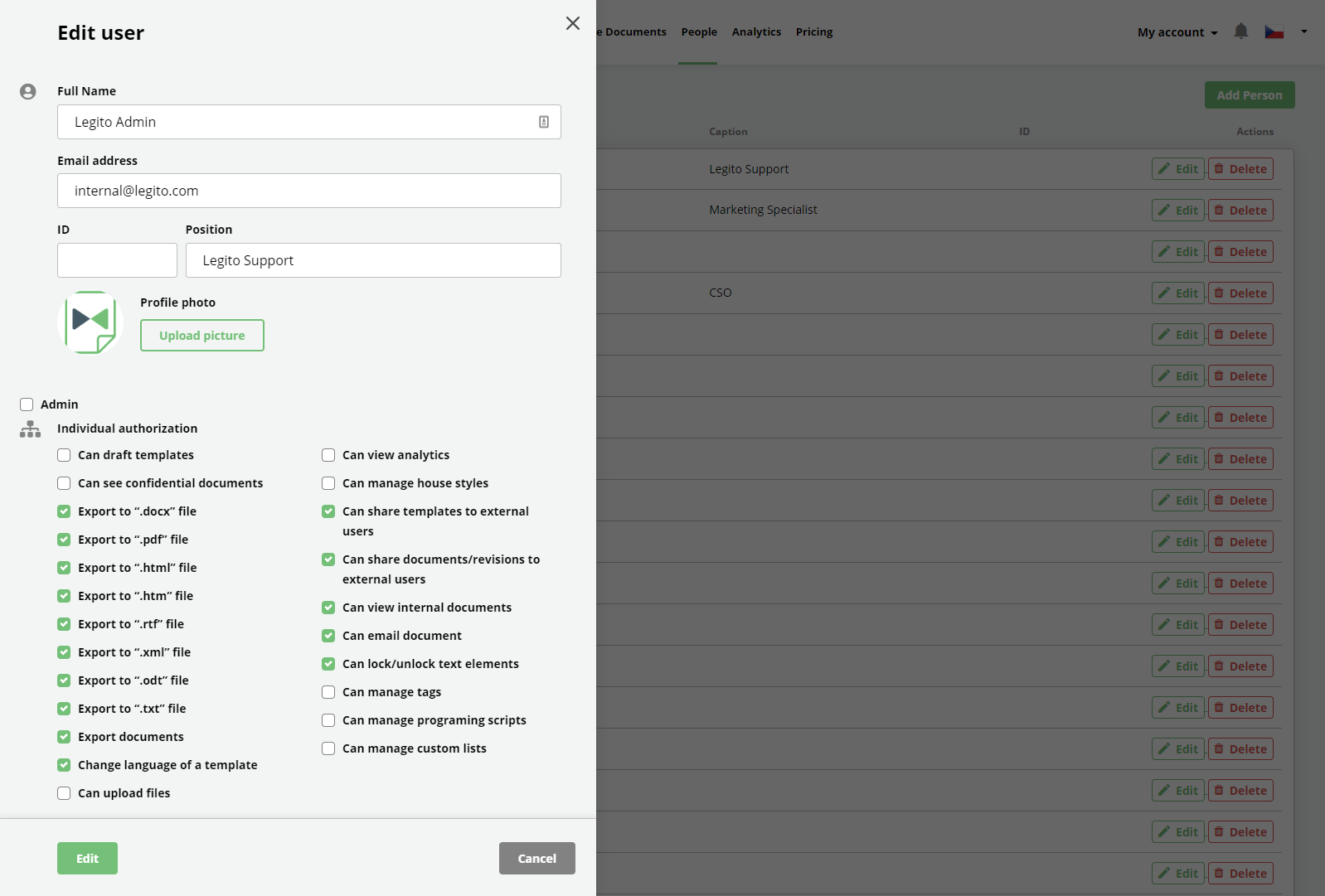Screen dimensions: 1325x896
Task: Uncheck Export to ".htm" file
Action: 64,596
